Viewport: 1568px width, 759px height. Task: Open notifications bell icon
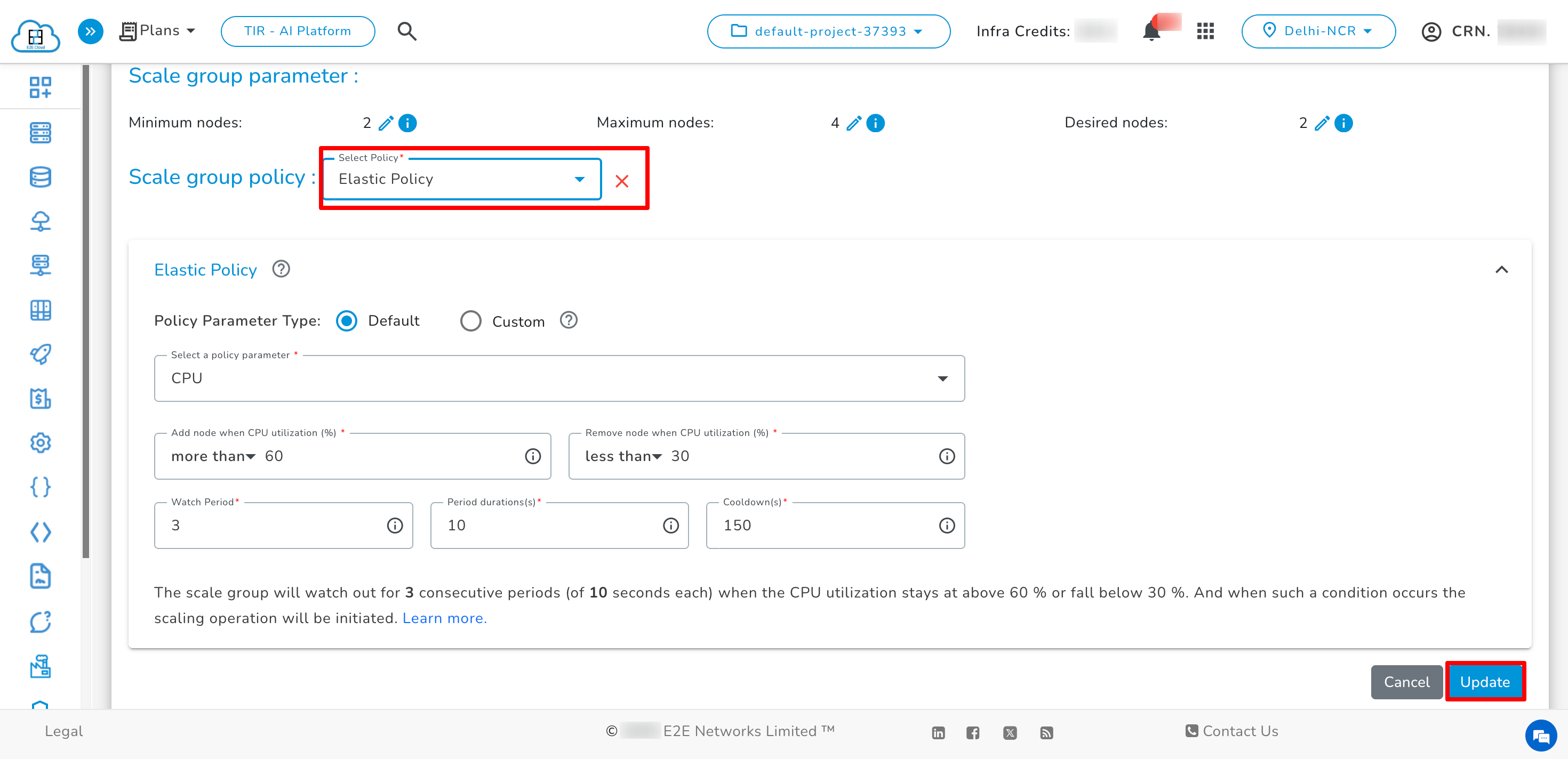pyautogui.click(x=1151, y=31)
